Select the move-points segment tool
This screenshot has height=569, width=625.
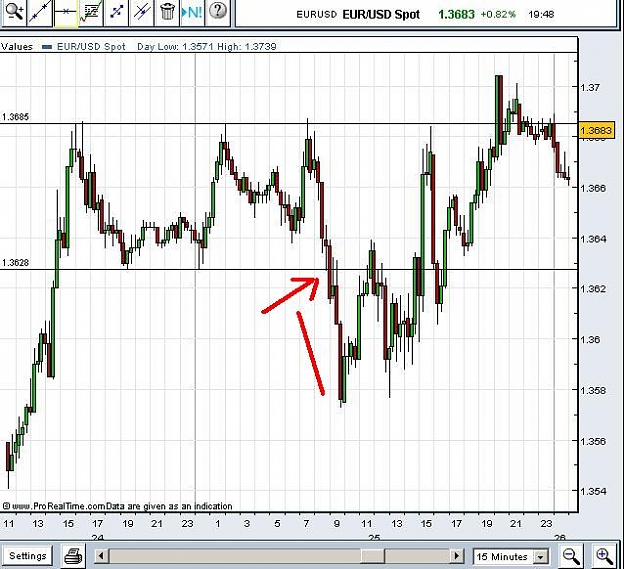[116, 12]
